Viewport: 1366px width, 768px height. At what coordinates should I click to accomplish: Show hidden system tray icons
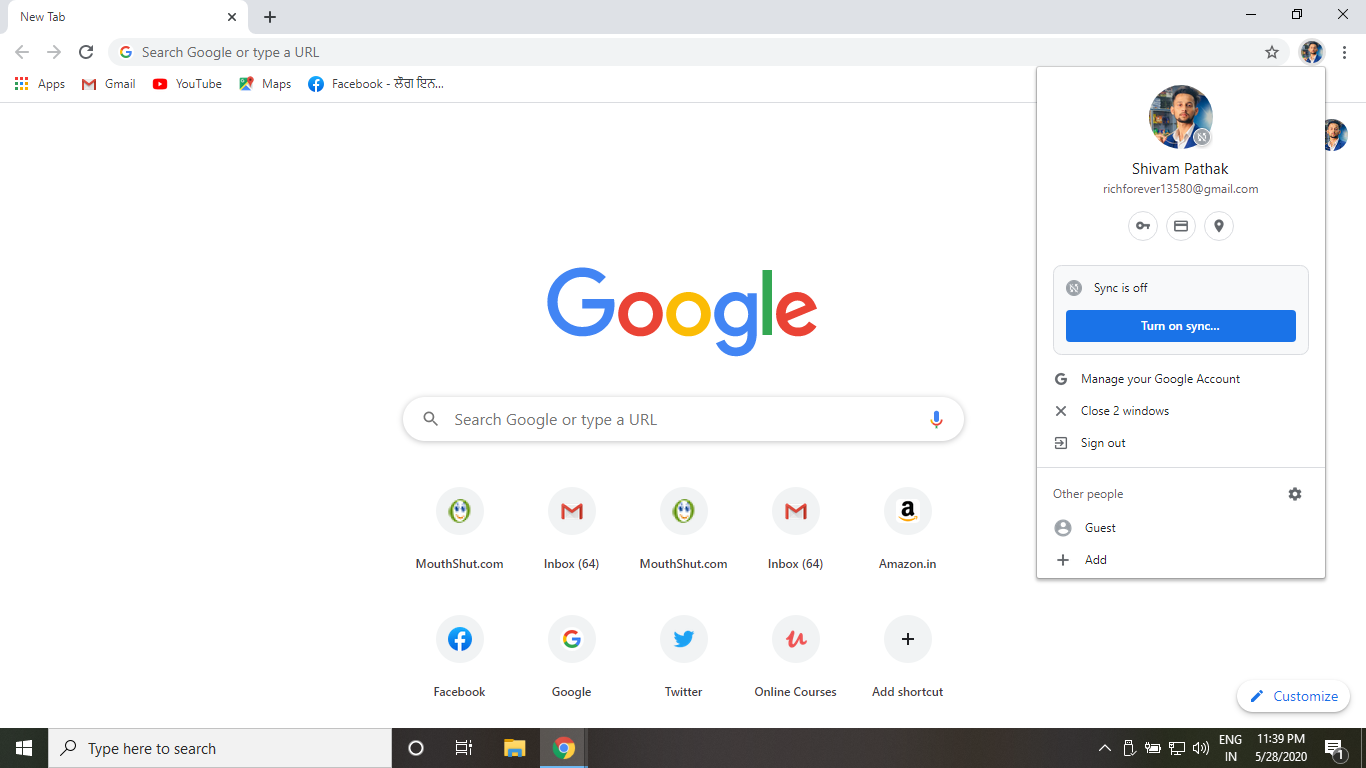tap(1105, 748)
